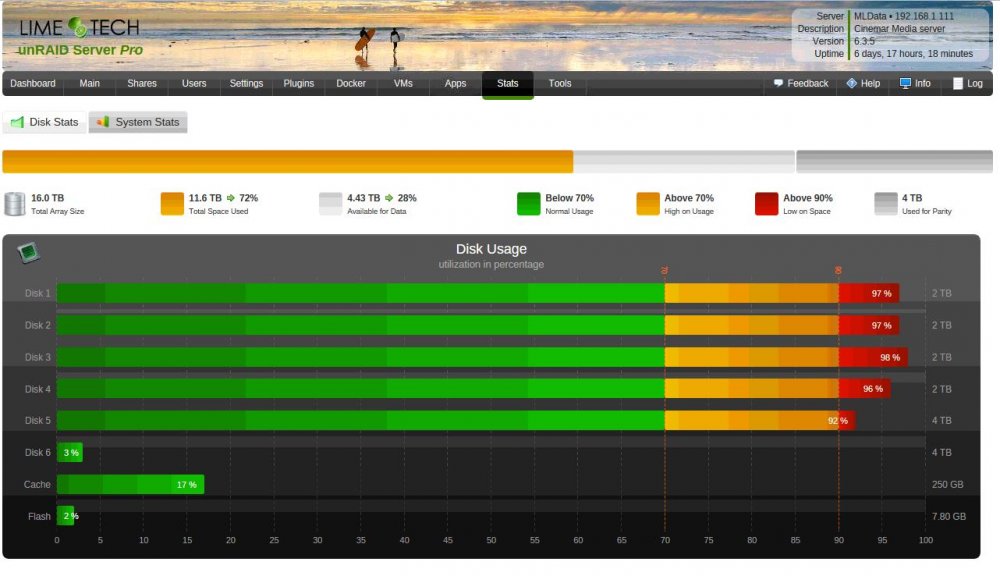Image resolution: width=1000 pixels, height=576 pixels.
Task: Click the gray Used for Parity swatch
Action: tap(885, 203)
